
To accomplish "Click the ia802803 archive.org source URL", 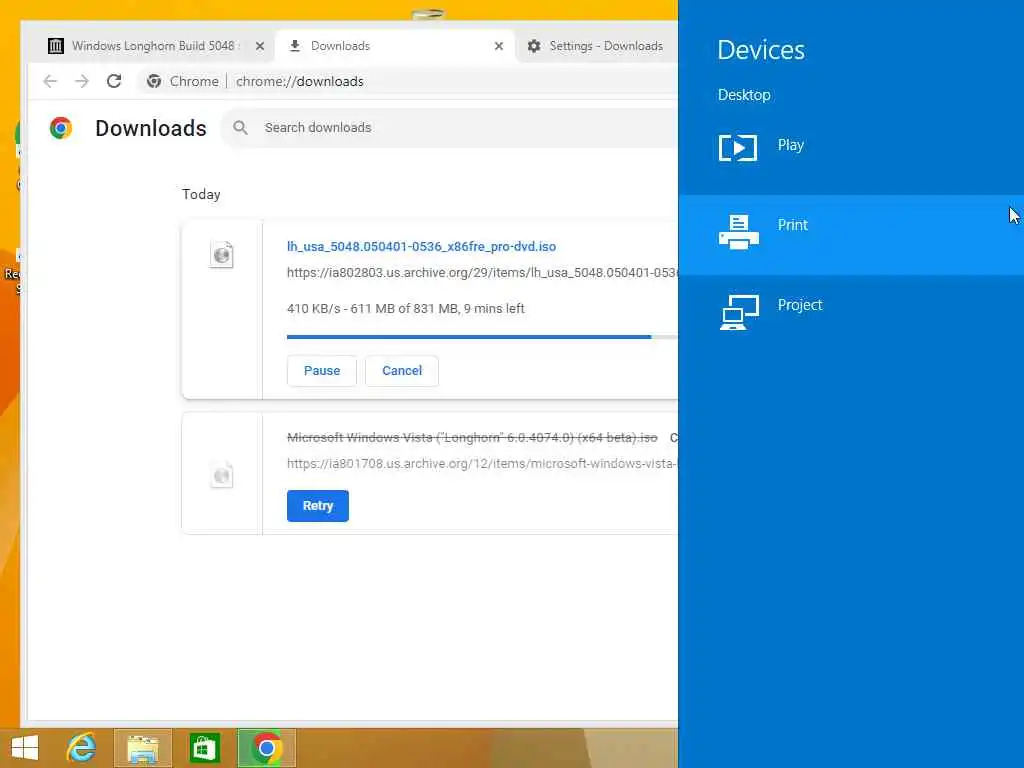I will pyautogui.click(x=482, y=273).
